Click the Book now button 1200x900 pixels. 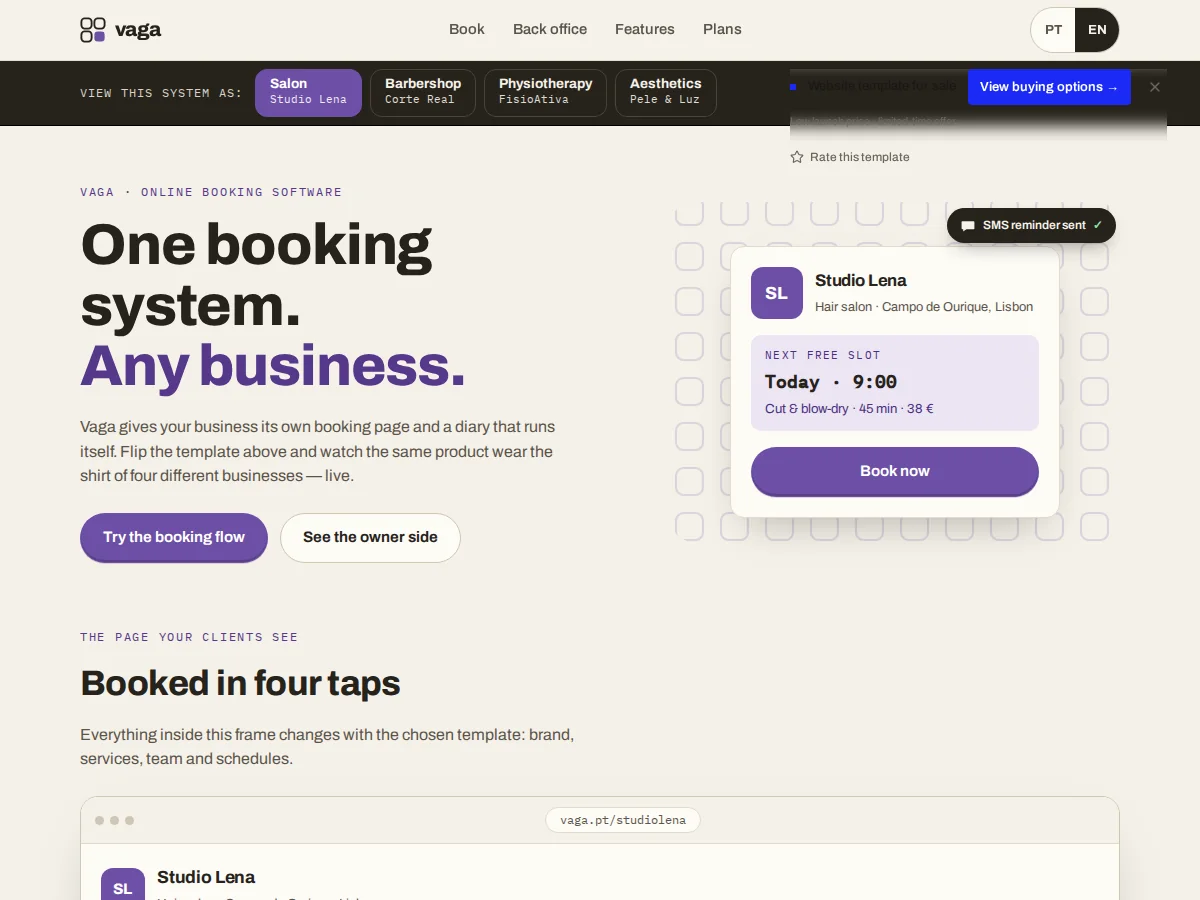point(895,471)
